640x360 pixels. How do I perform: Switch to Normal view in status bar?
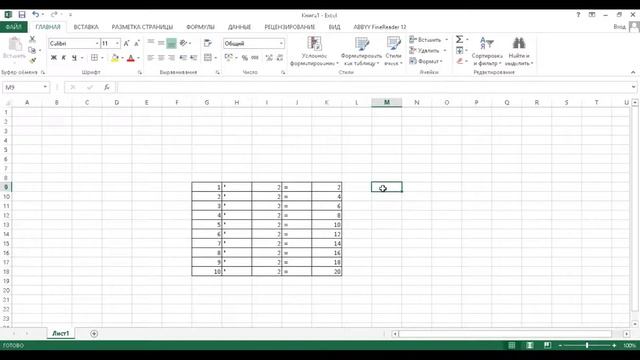(x=512, y=345)
